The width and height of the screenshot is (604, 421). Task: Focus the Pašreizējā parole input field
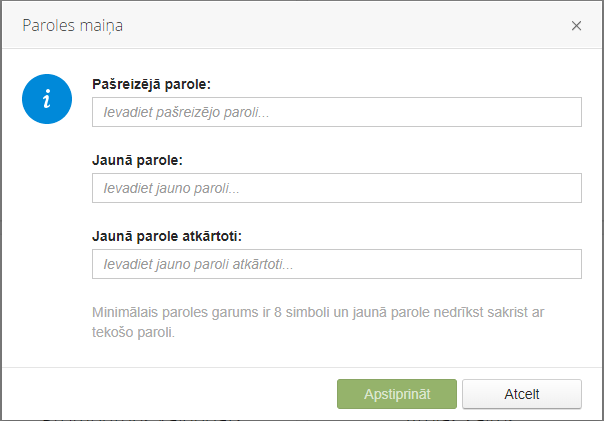click(337, 112)
